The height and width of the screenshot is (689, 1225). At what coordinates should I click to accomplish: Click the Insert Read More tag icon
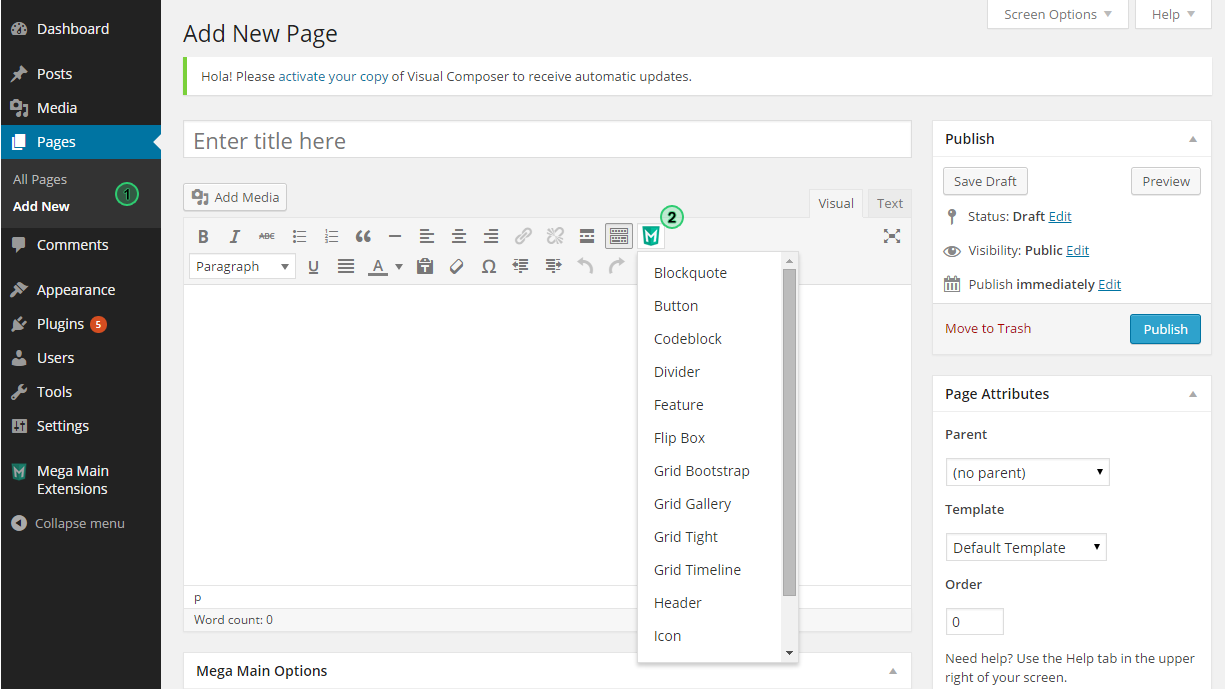(x=587, y=237)
